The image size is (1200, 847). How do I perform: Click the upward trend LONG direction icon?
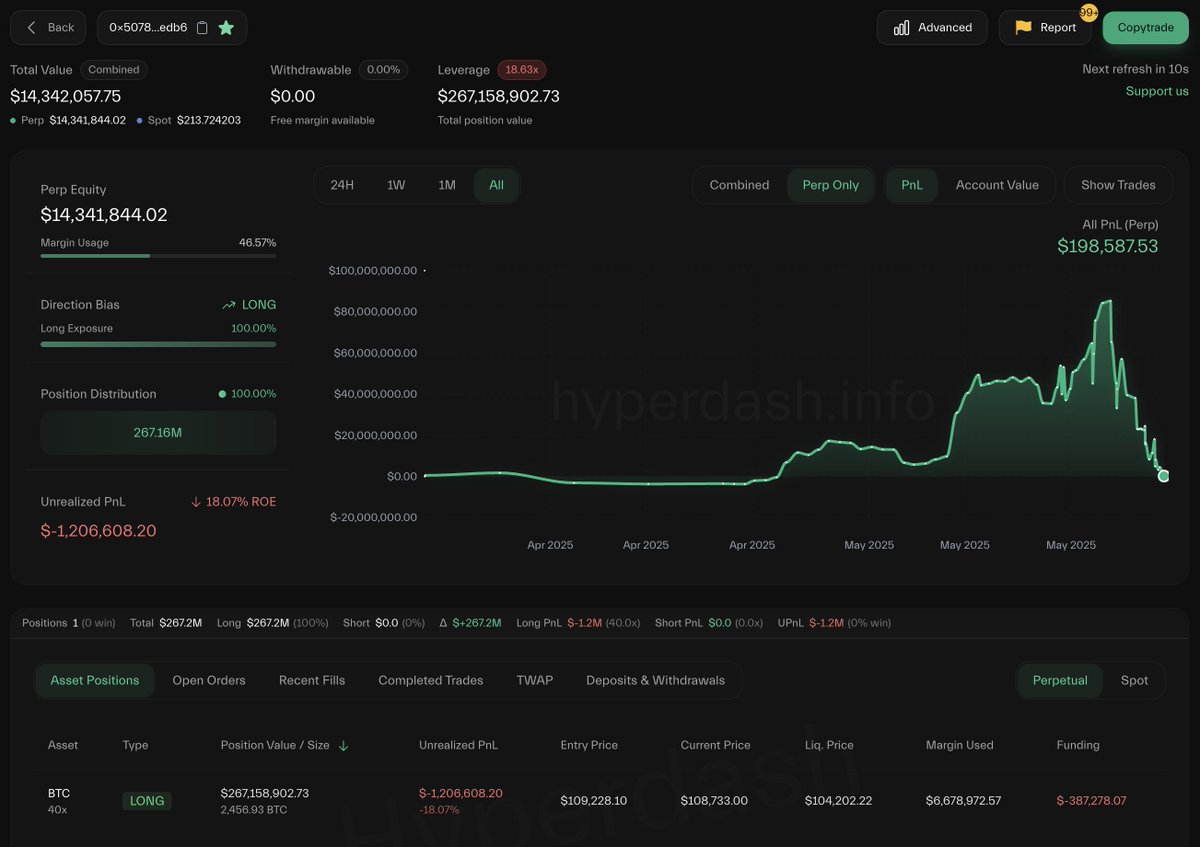[x=229, y=305]
